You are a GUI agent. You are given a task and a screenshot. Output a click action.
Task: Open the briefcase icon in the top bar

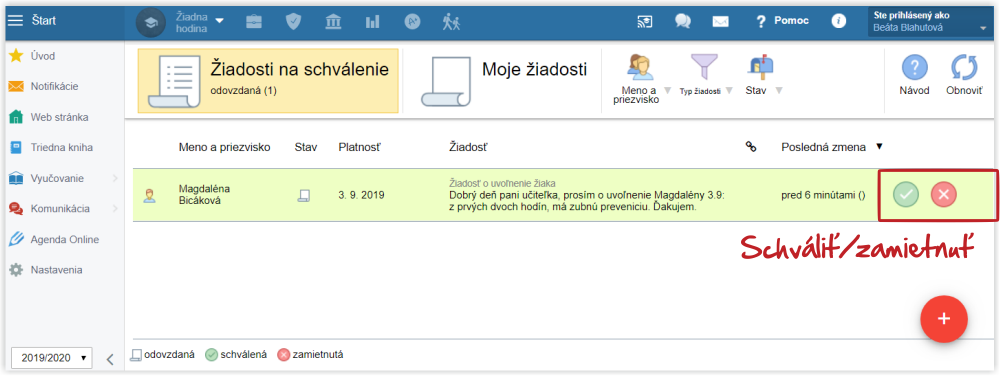coord(254,22)
